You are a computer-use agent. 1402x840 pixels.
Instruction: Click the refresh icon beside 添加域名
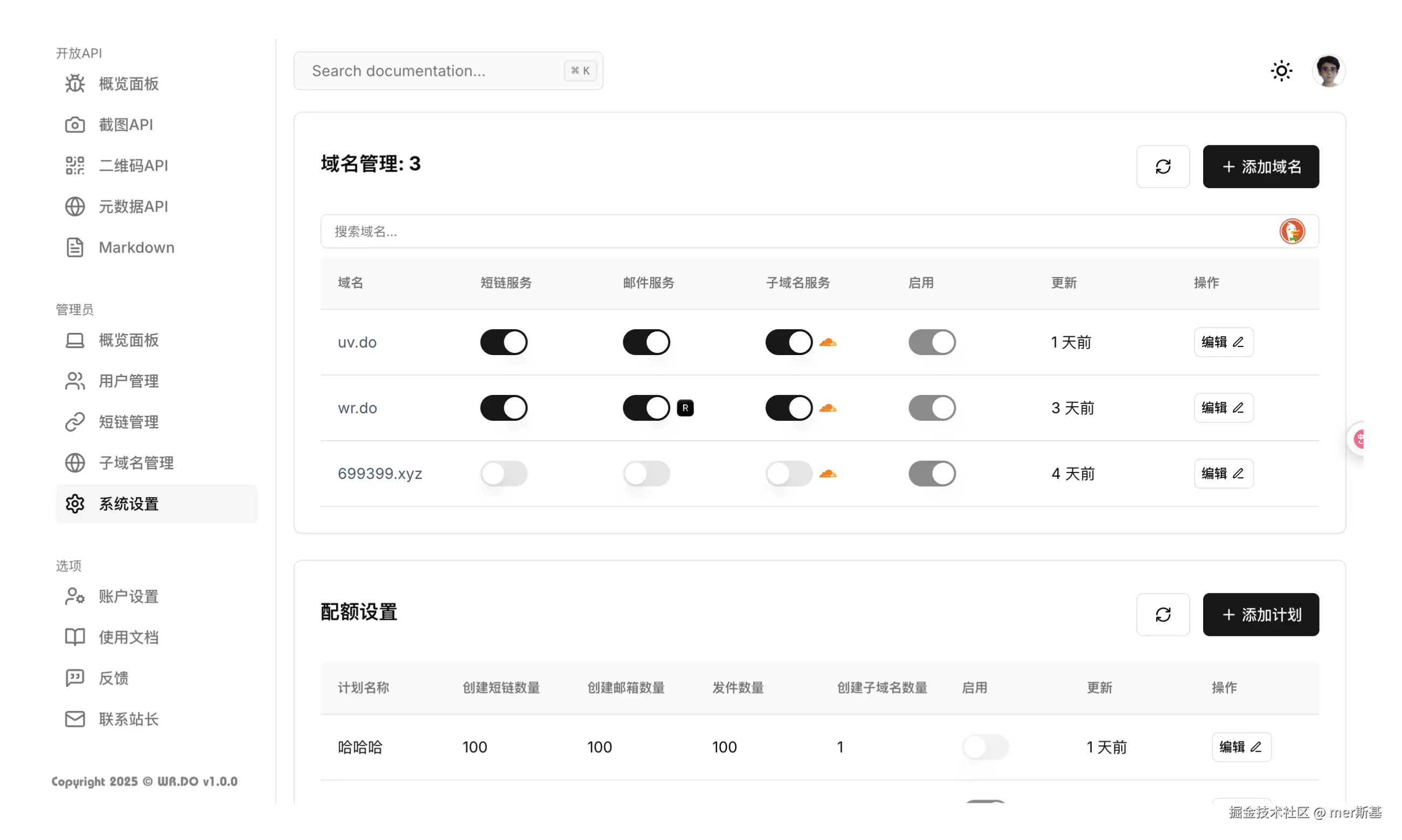click(x=1163, y=166)
